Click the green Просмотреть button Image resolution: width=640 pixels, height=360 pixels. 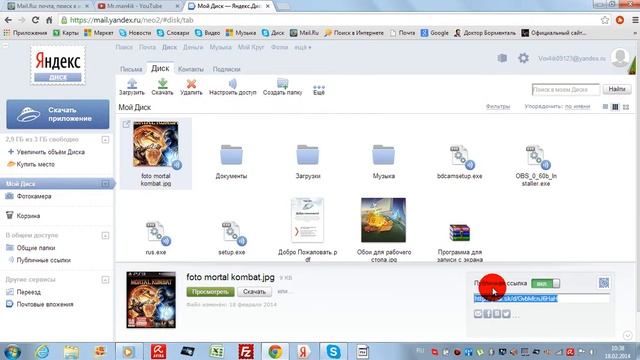tap(210, 292)
